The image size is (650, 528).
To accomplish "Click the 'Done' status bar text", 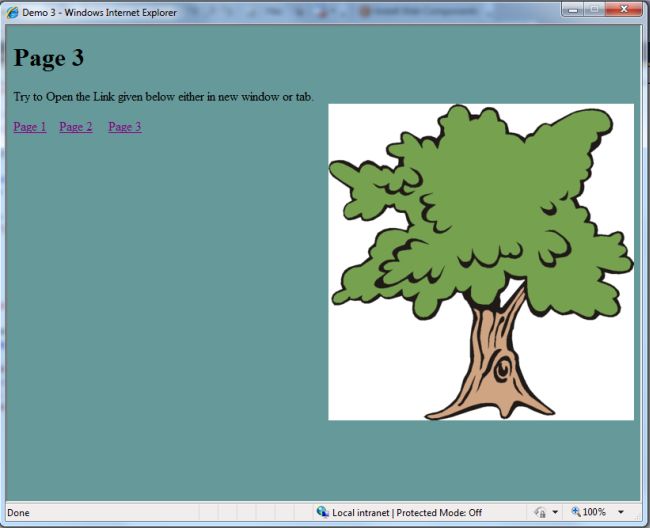I will click(x=18, y=513).
